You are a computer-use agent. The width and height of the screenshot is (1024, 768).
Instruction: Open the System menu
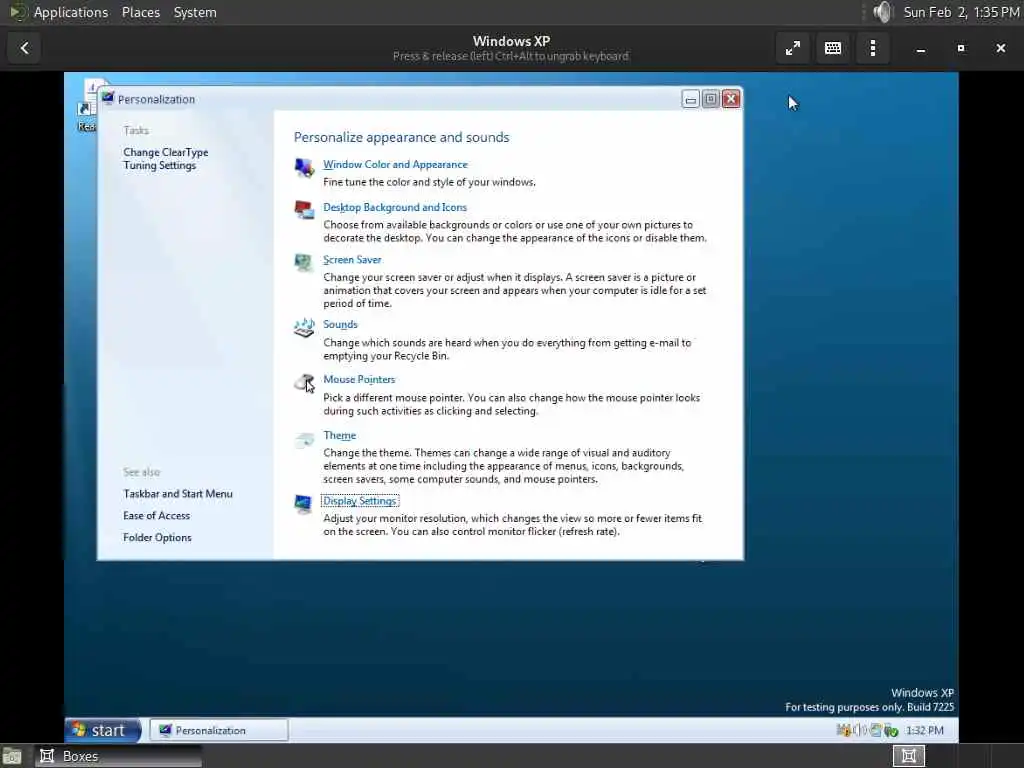click(195, 12)
